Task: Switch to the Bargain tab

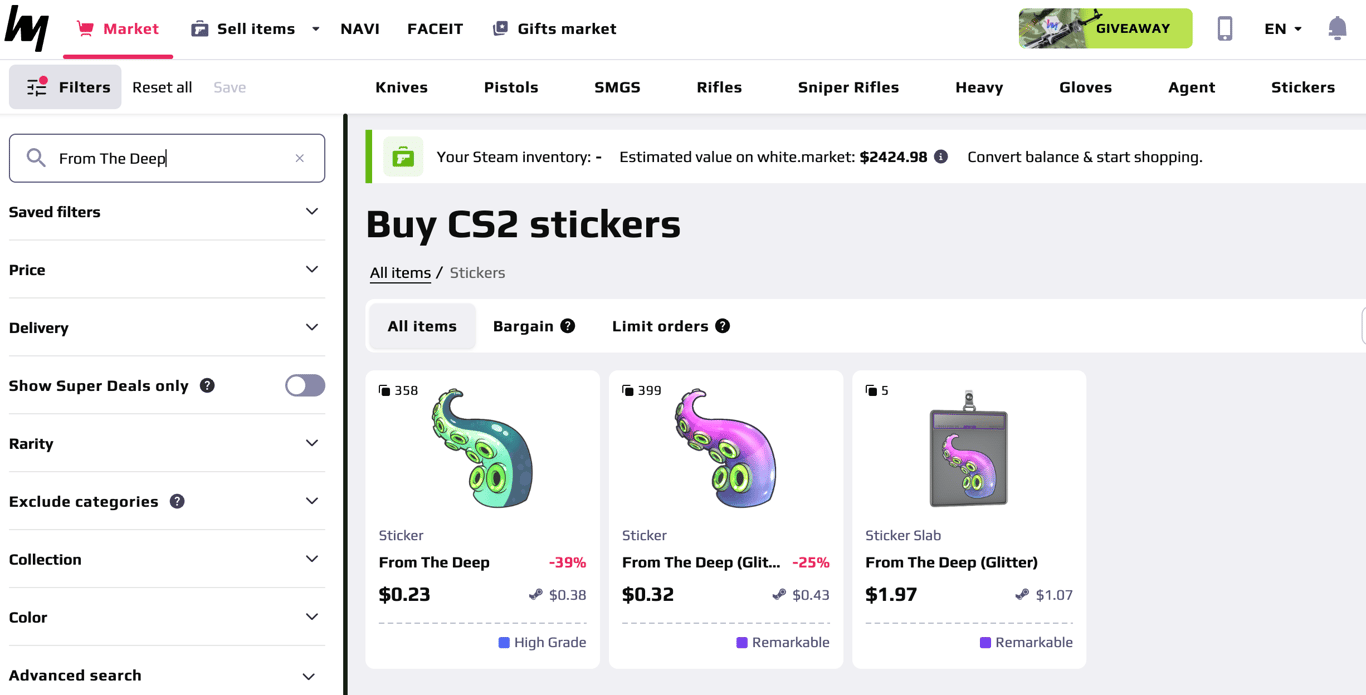Action: click(x=534, y=326)
